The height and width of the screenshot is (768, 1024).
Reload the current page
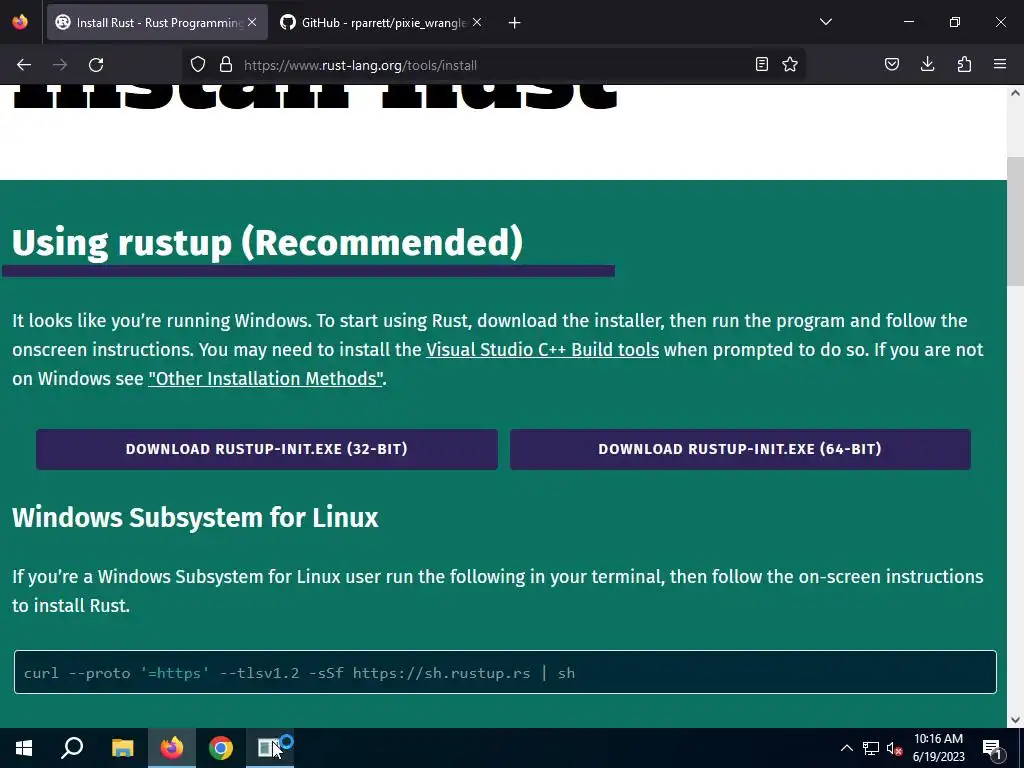[96, 65]
